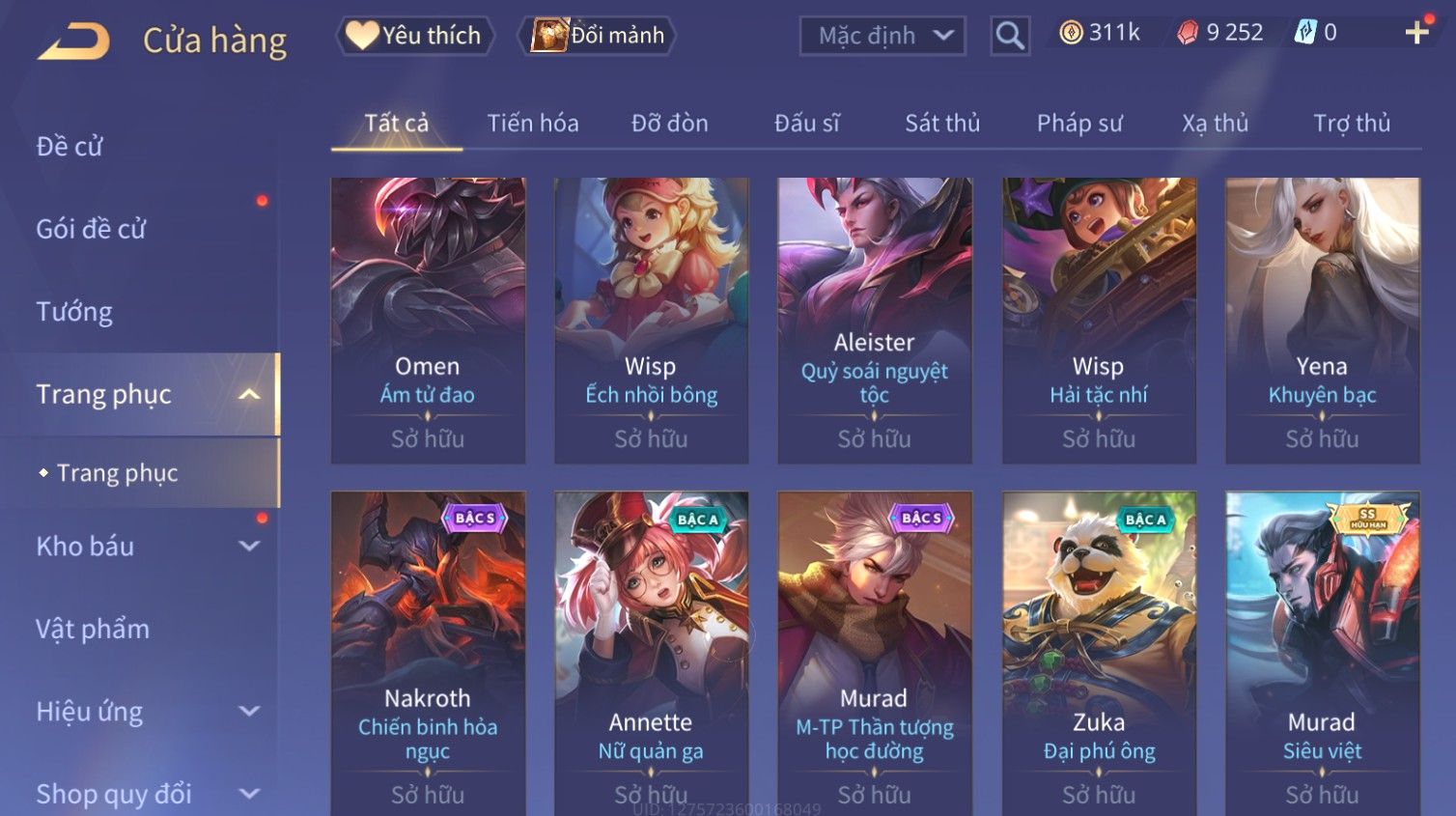Expand the Hiệu ứng sidebar section
Viewport: 1456px width, 816px height.
pyautogui.click(x=249, y=711)
